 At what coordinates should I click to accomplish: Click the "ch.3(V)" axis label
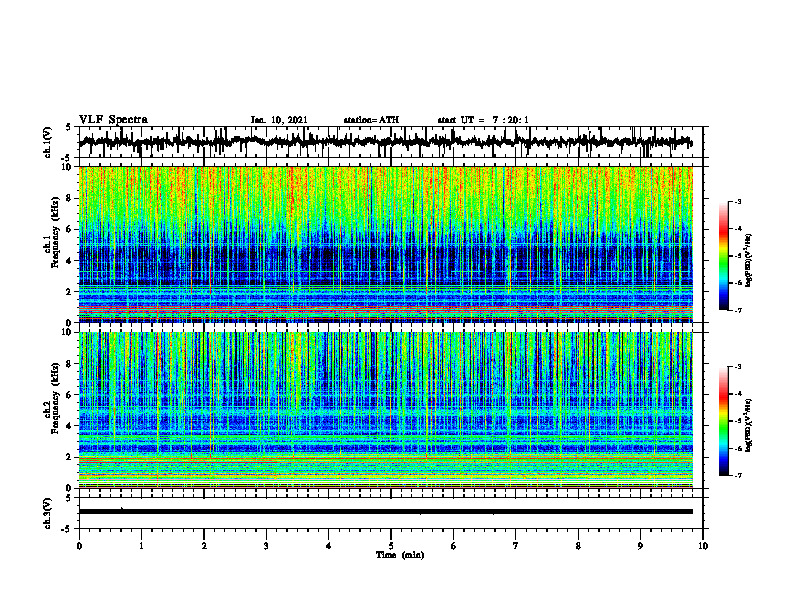tap(48, 513)
